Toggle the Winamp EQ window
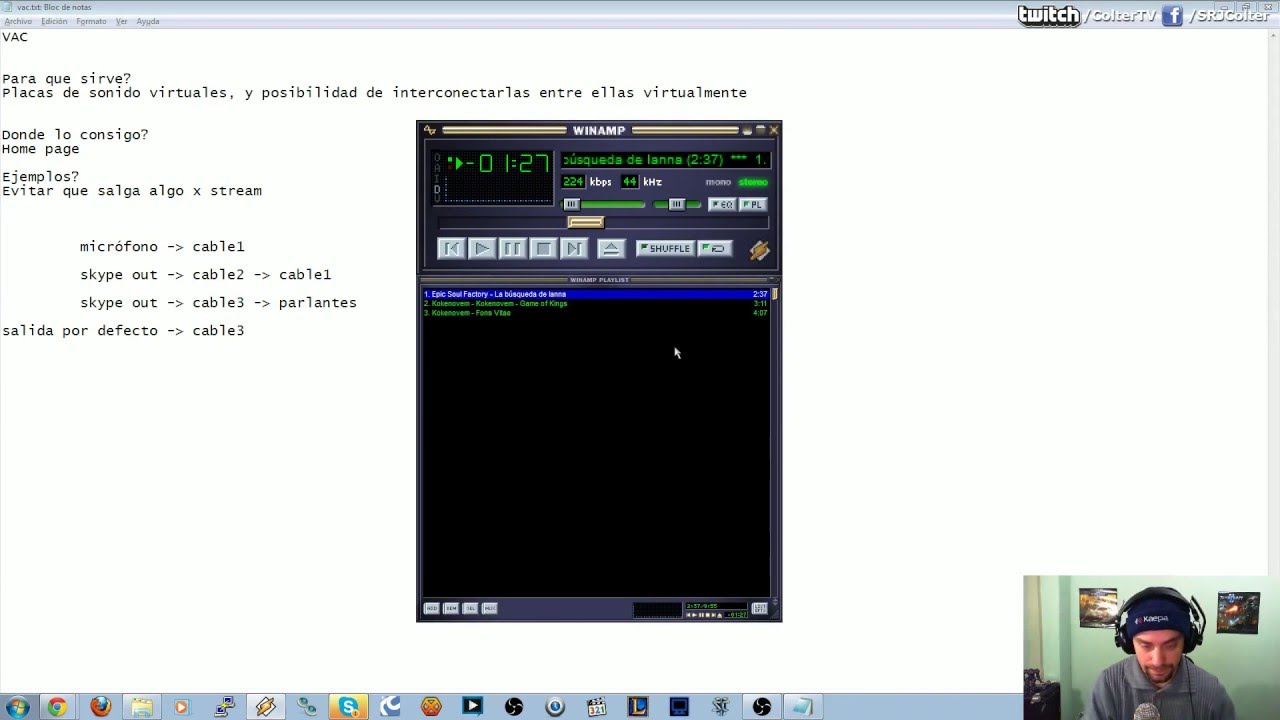This screenshot has height=720, width=1280. (x=722, y=204)
